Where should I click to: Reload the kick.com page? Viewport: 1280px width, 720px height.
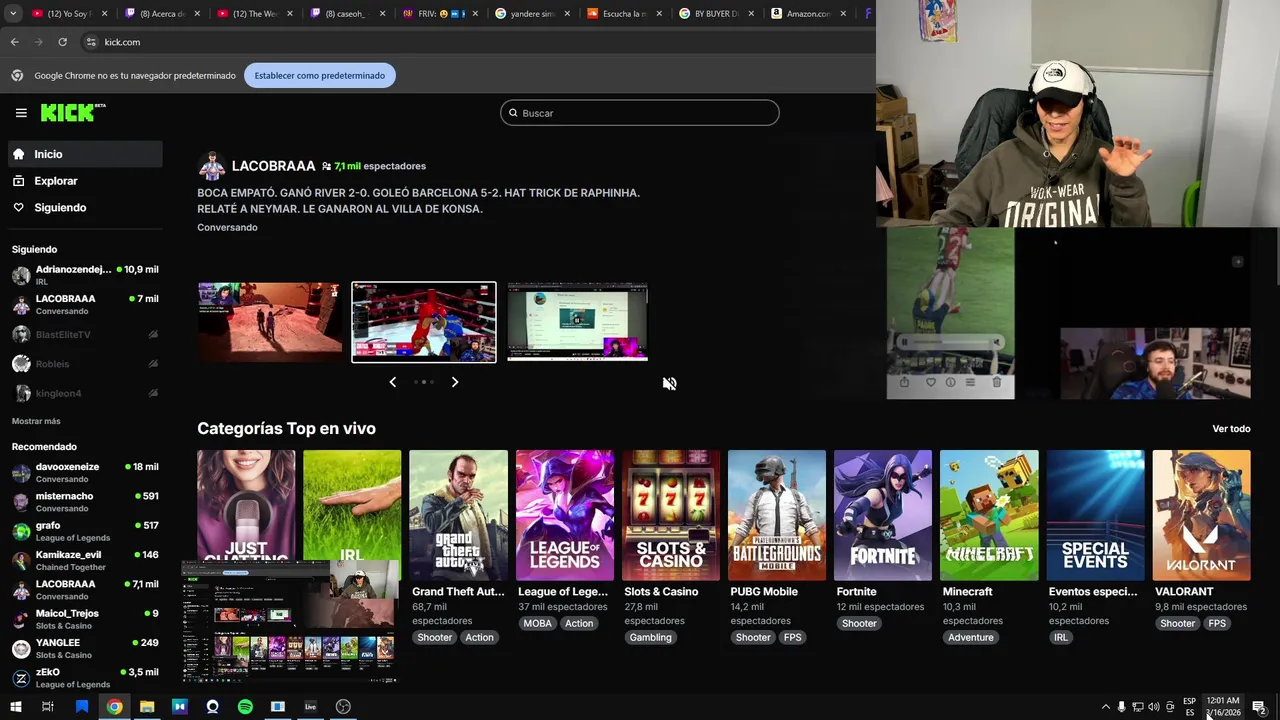62,42
